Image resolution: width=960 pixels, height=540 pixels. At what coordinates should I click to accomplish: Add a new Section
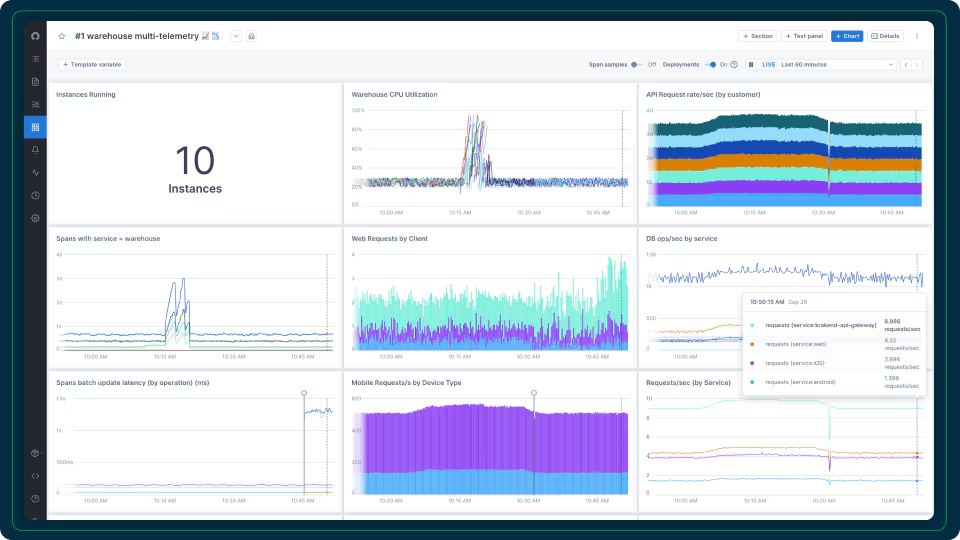click(x=757, y=36)
